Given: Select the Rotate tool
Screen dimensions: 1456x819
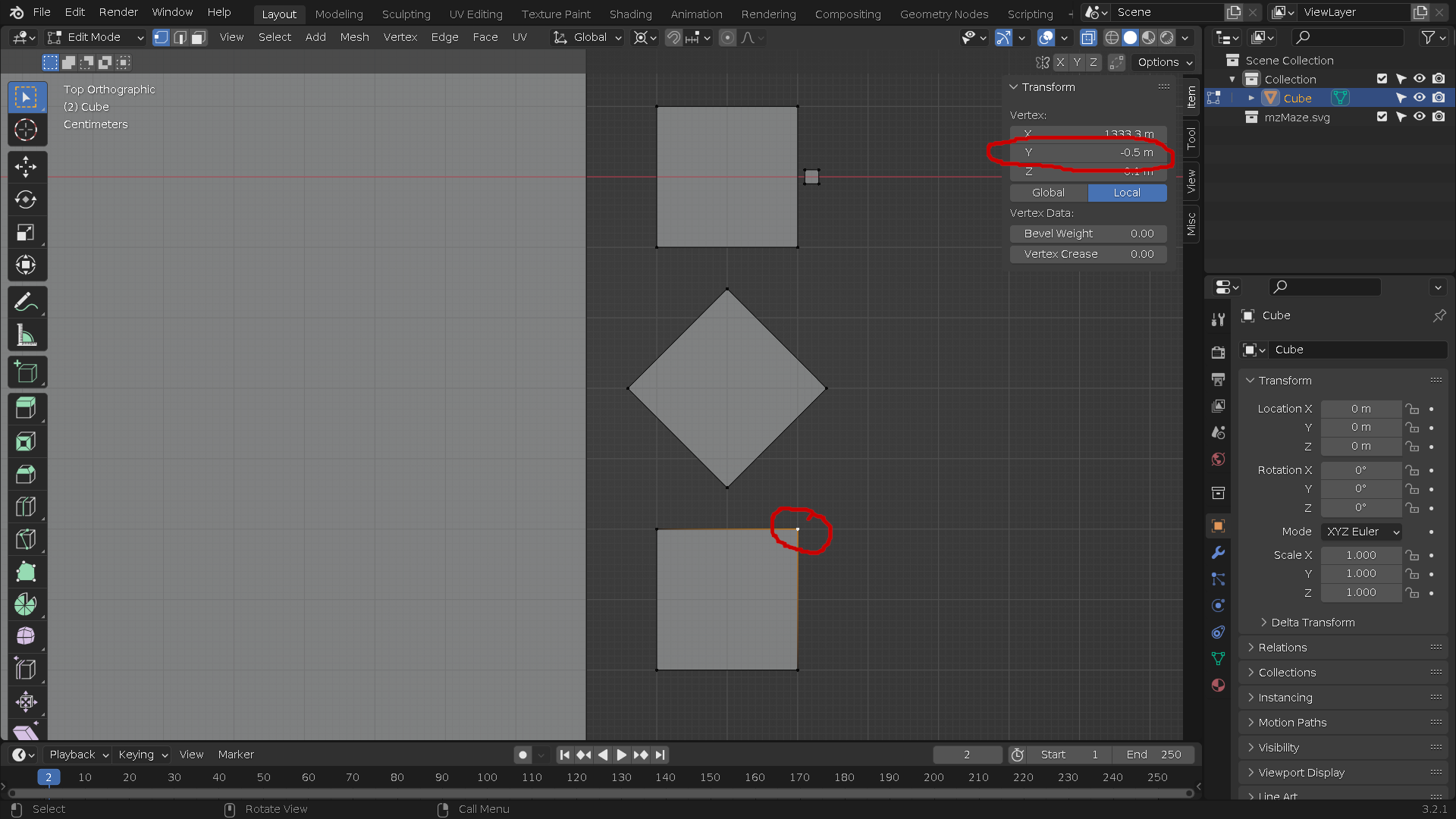Looking at the screenshot, I should click(27, 199).
